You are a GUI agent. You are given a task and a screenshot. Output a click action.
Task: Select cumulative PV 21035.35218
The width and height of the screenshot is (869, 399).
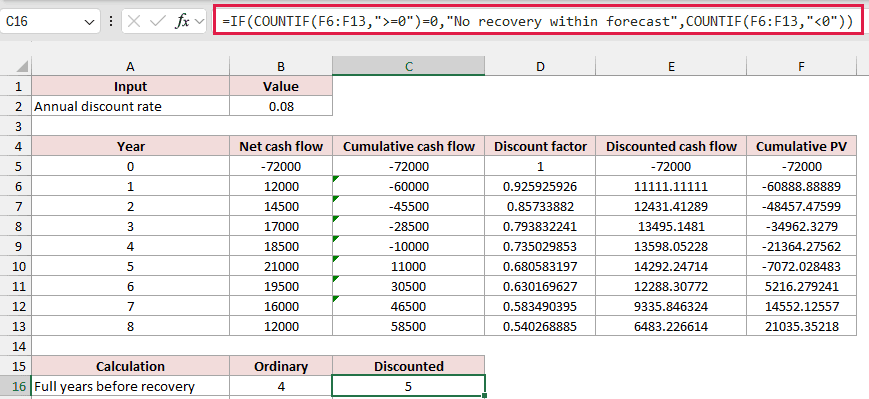click(x=801, y=326)
